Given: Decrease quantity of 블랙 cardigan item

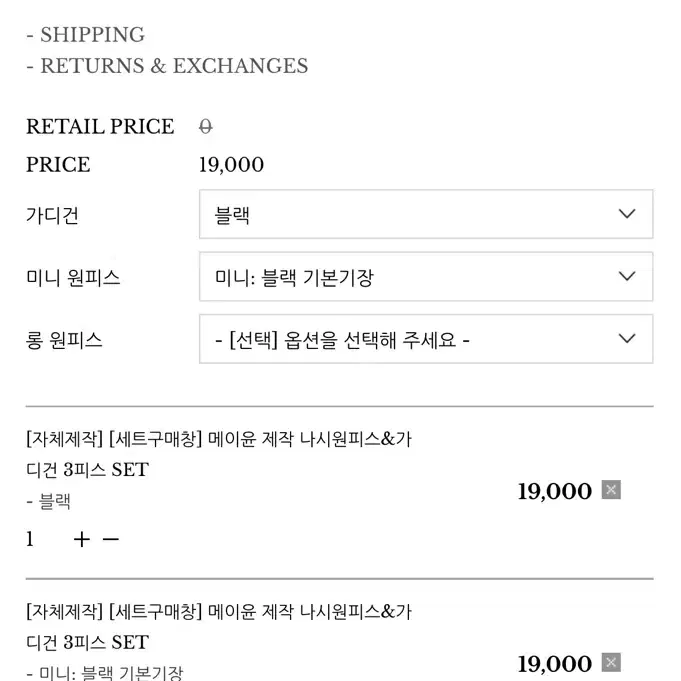Looking at the screenshot, I should tap(111, 539).
